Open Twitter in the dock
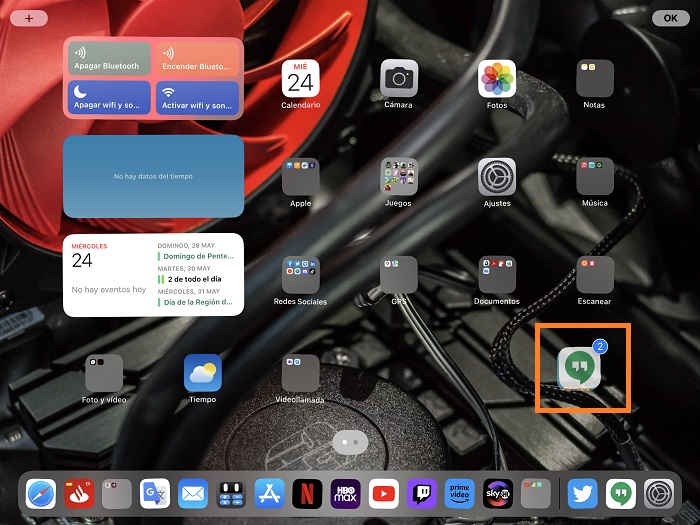The image size is (700, 525). click(583, 494)
